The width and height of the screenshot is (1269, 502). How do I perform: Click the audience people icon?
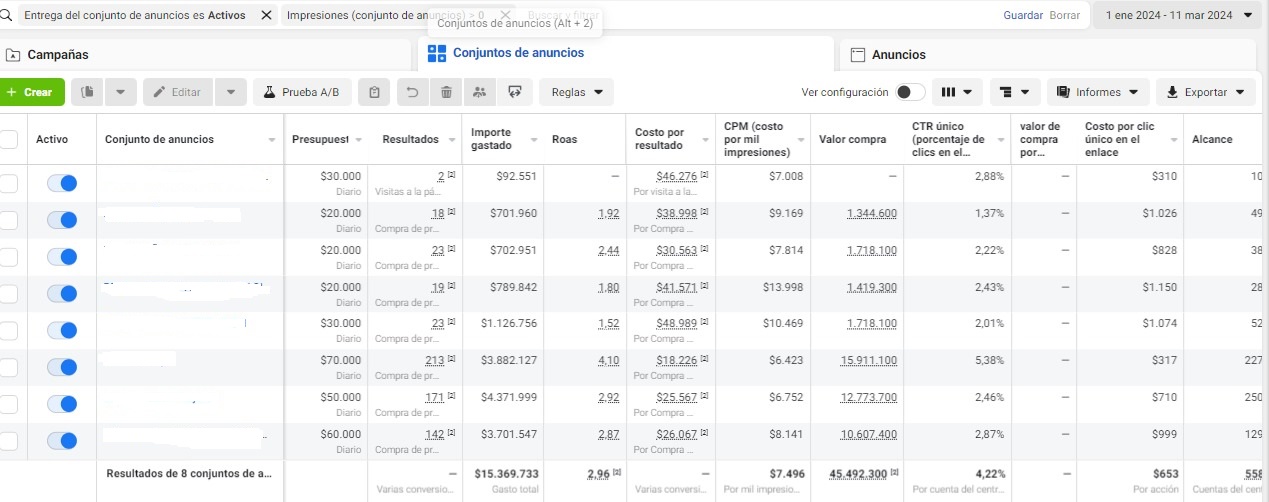(x=480, y=92)
